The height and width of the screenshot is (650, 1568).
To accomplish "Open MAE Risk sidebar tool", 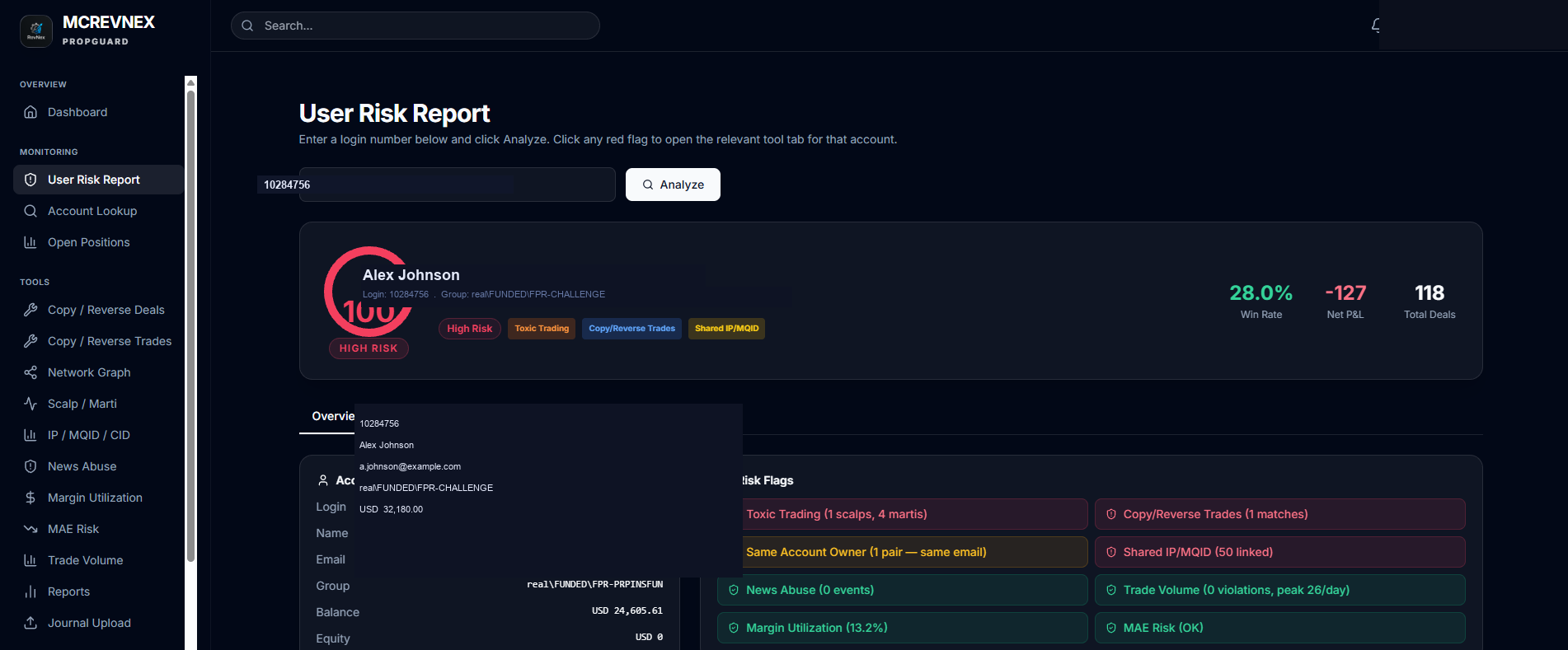I will pos(98,529).
